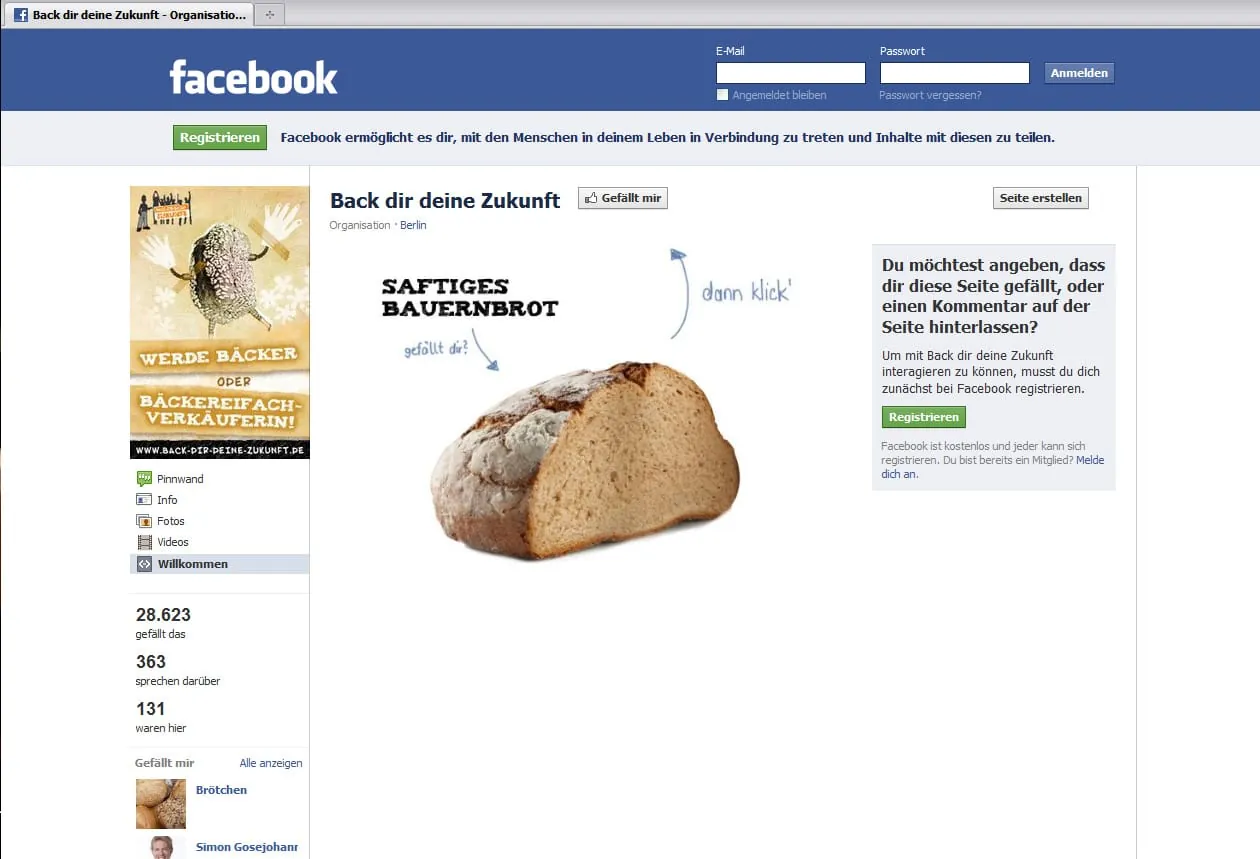Open the Berlin location link
The width and height of the screenshot is (1260, 859).
pyautogui.click(x=413, y=225)
